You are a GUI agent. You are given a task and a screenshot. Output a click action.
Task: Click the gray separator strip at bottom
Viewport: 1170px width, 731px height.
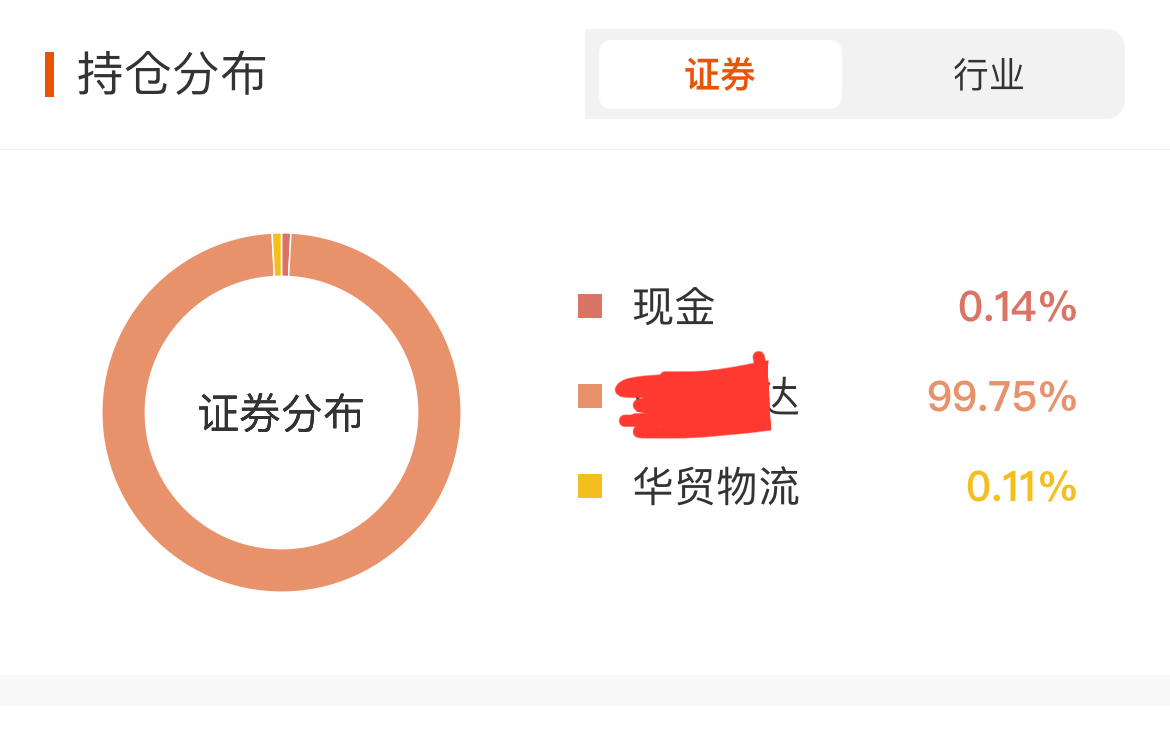[585, 690]
